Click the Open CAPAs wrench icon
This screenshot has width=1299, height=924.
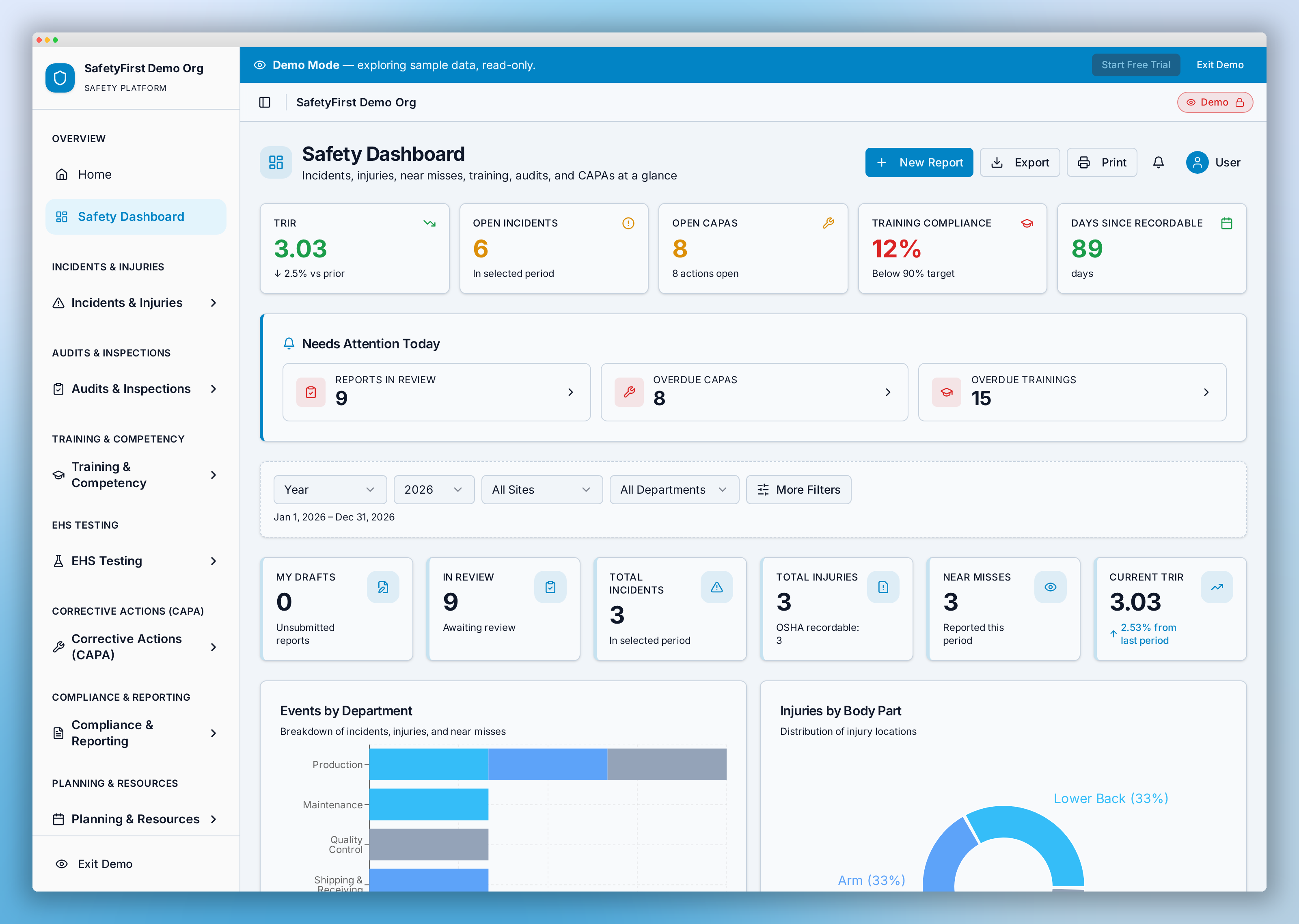click(x=828, y=224)
